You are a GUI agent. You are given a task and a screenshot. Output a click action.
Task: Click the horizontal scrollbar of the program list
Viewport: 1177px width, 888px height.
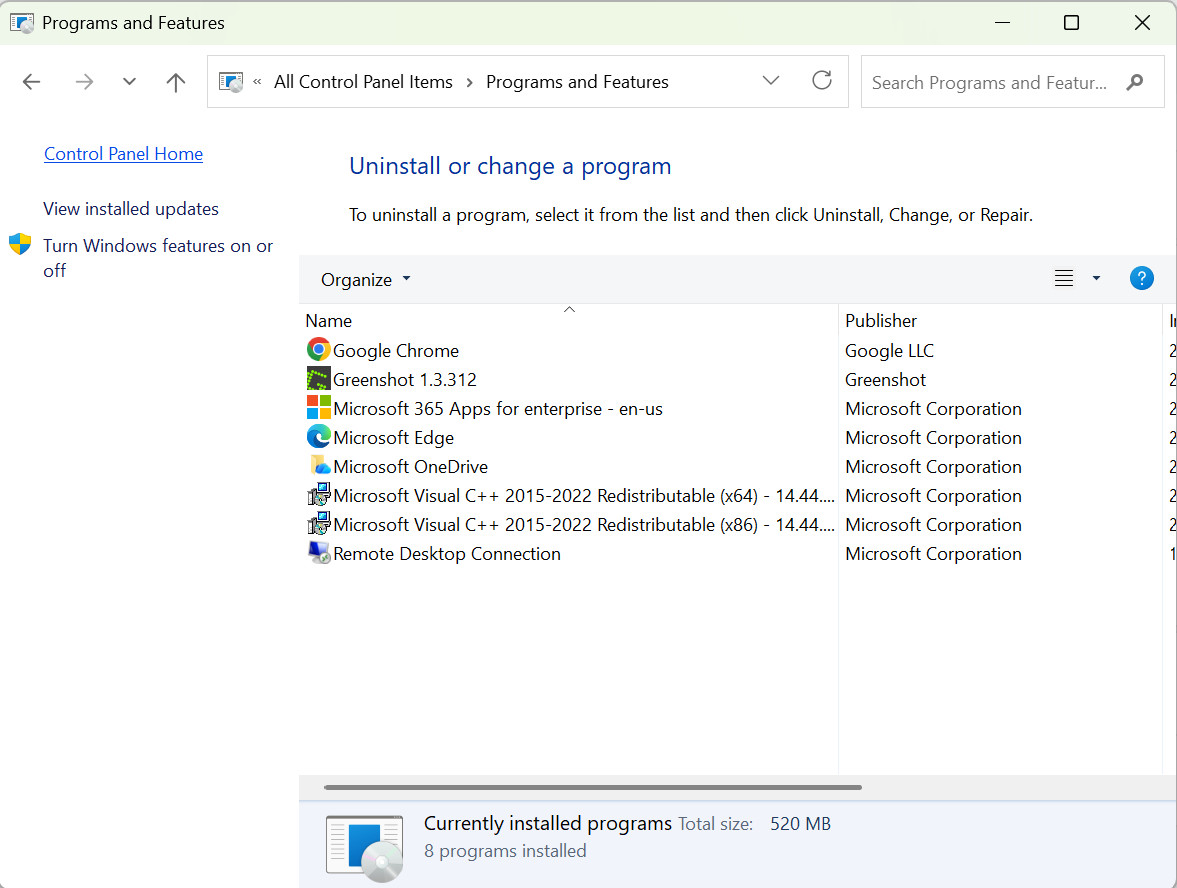click(592, 787)
